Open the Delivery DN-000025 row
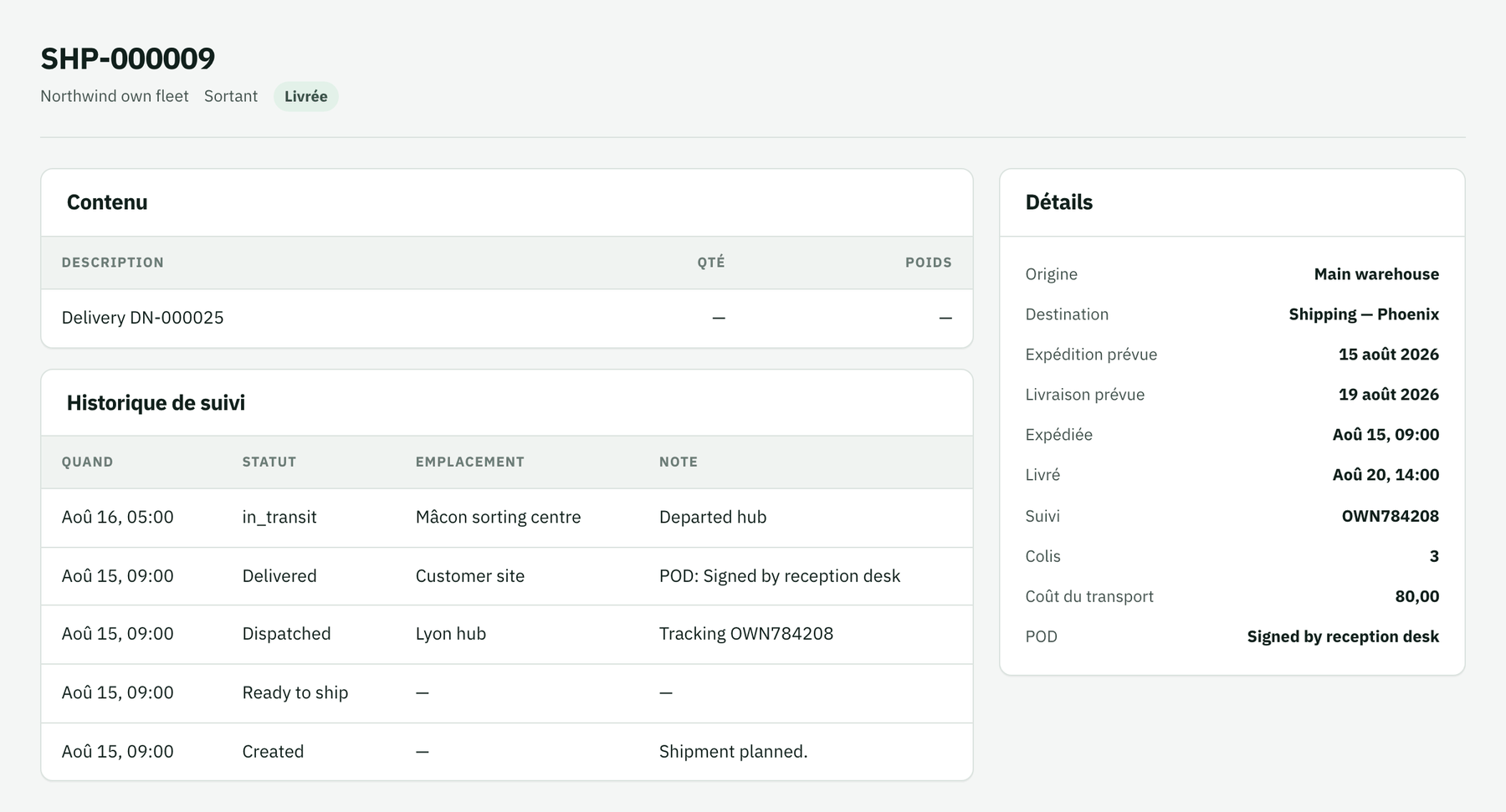The width and height of the screenshot is (1506, 812). pos(507,318)
